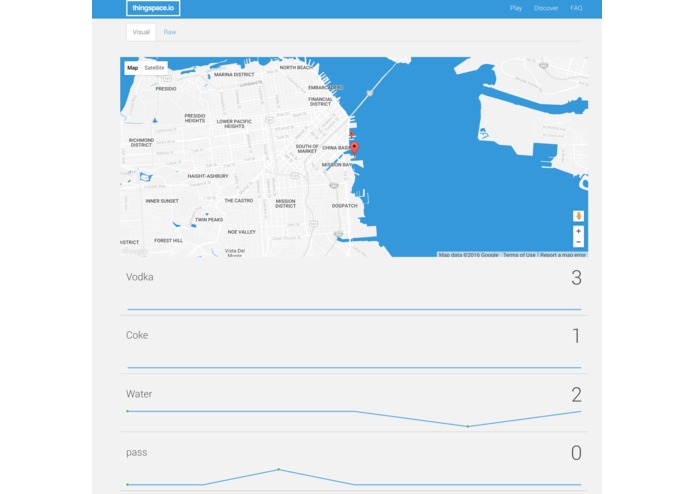Click The Castro map label

[x=238, y=200]
